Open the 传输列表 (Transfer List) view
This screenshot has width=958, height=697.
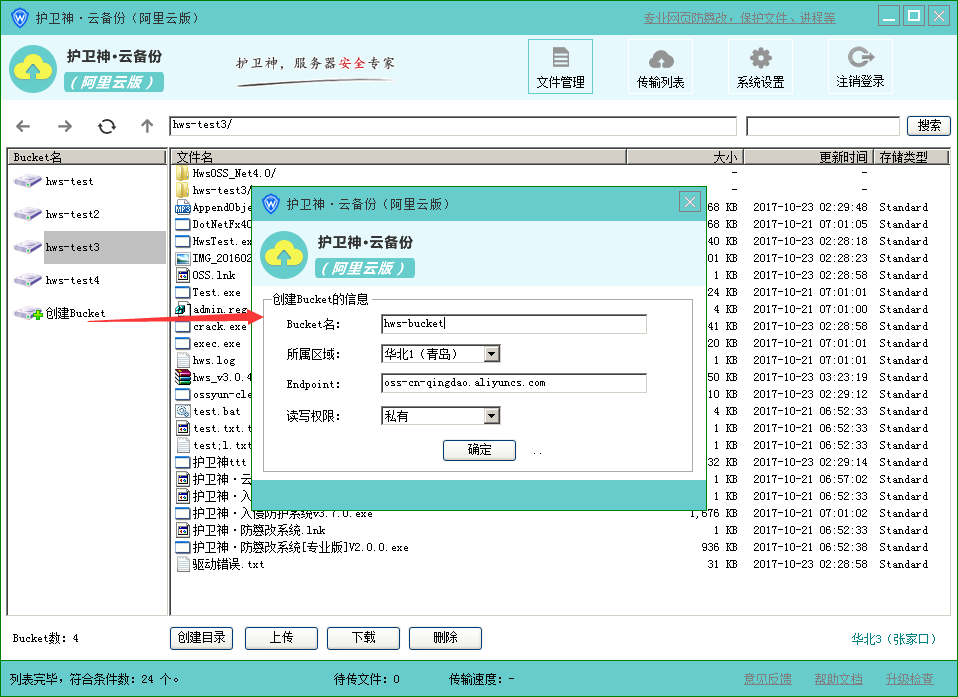coord(660,66)
